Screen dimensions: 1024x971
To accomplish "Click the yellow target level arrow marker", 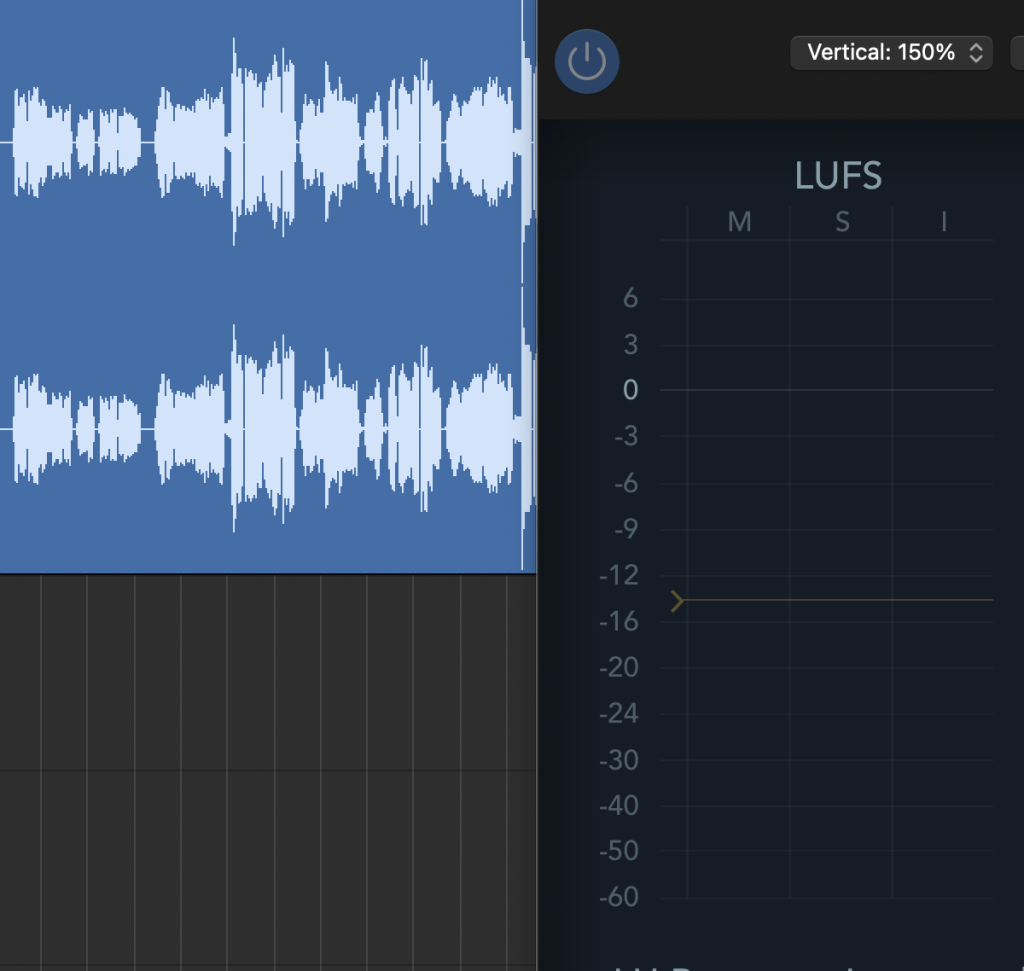I will click(678, 601).
